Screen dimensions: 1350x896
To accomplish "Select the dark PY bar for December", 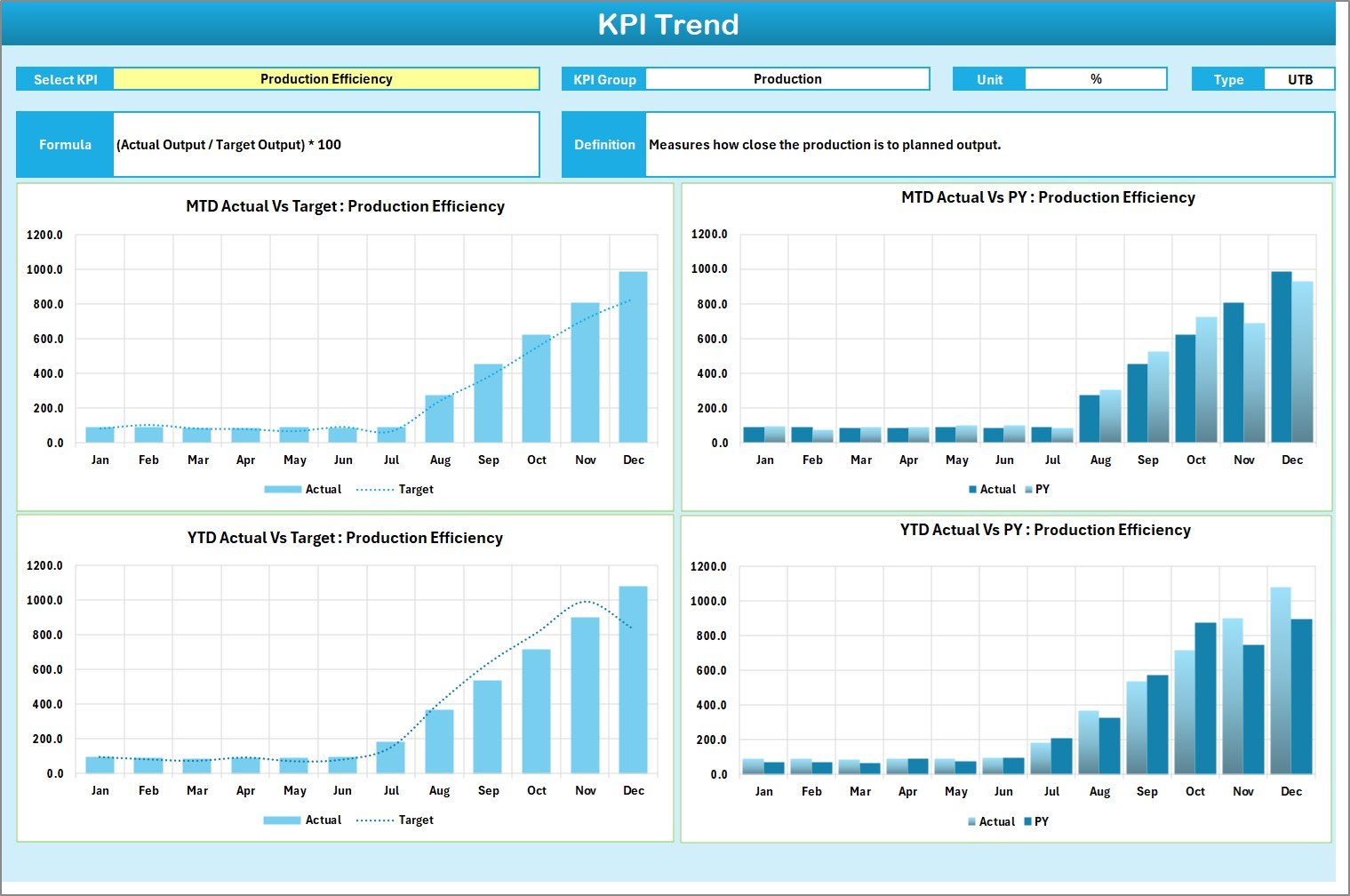I will (x=1300, y=693).
